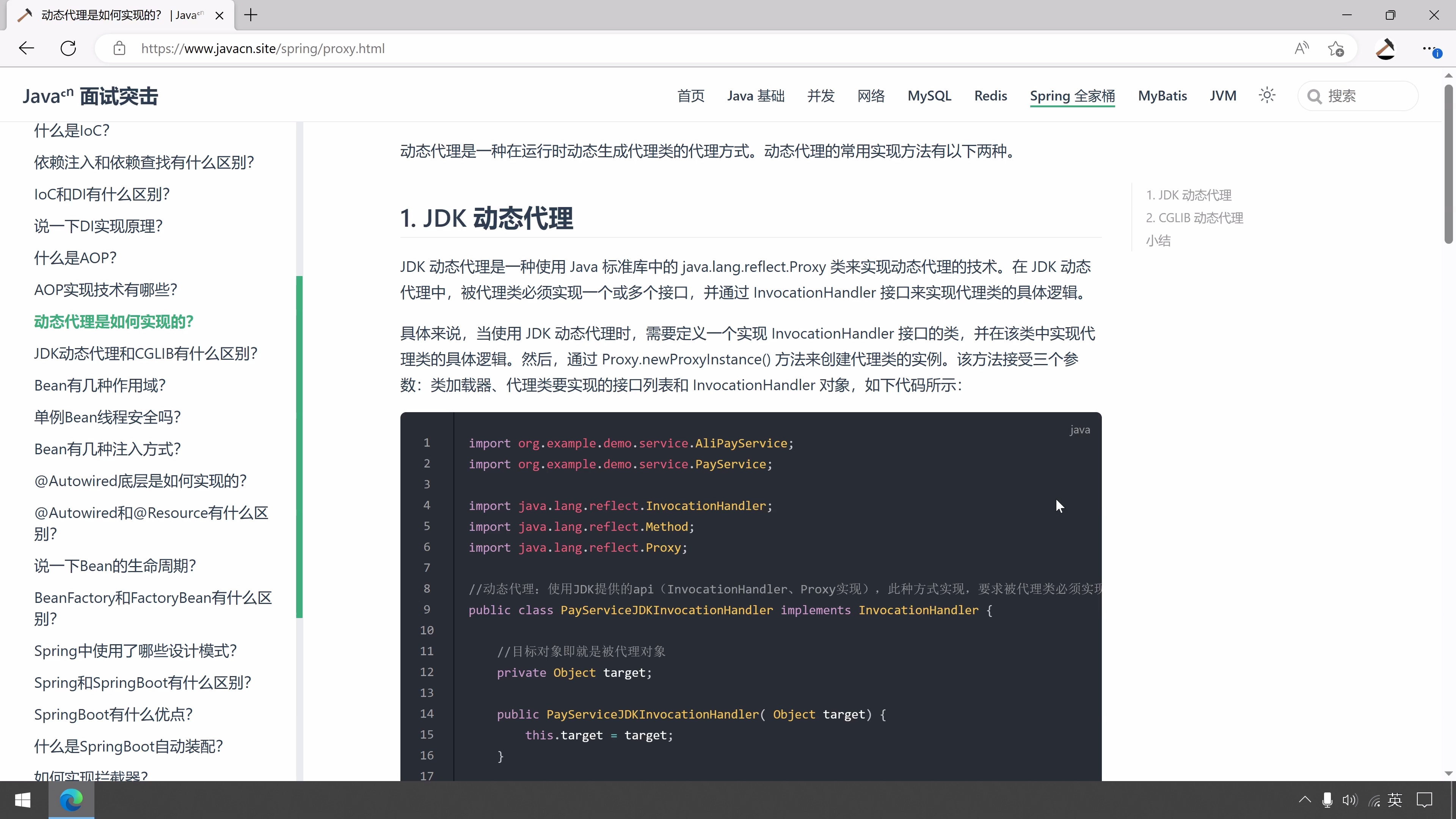Reload the current page
1456x819 pixels.
coord(68,48)
